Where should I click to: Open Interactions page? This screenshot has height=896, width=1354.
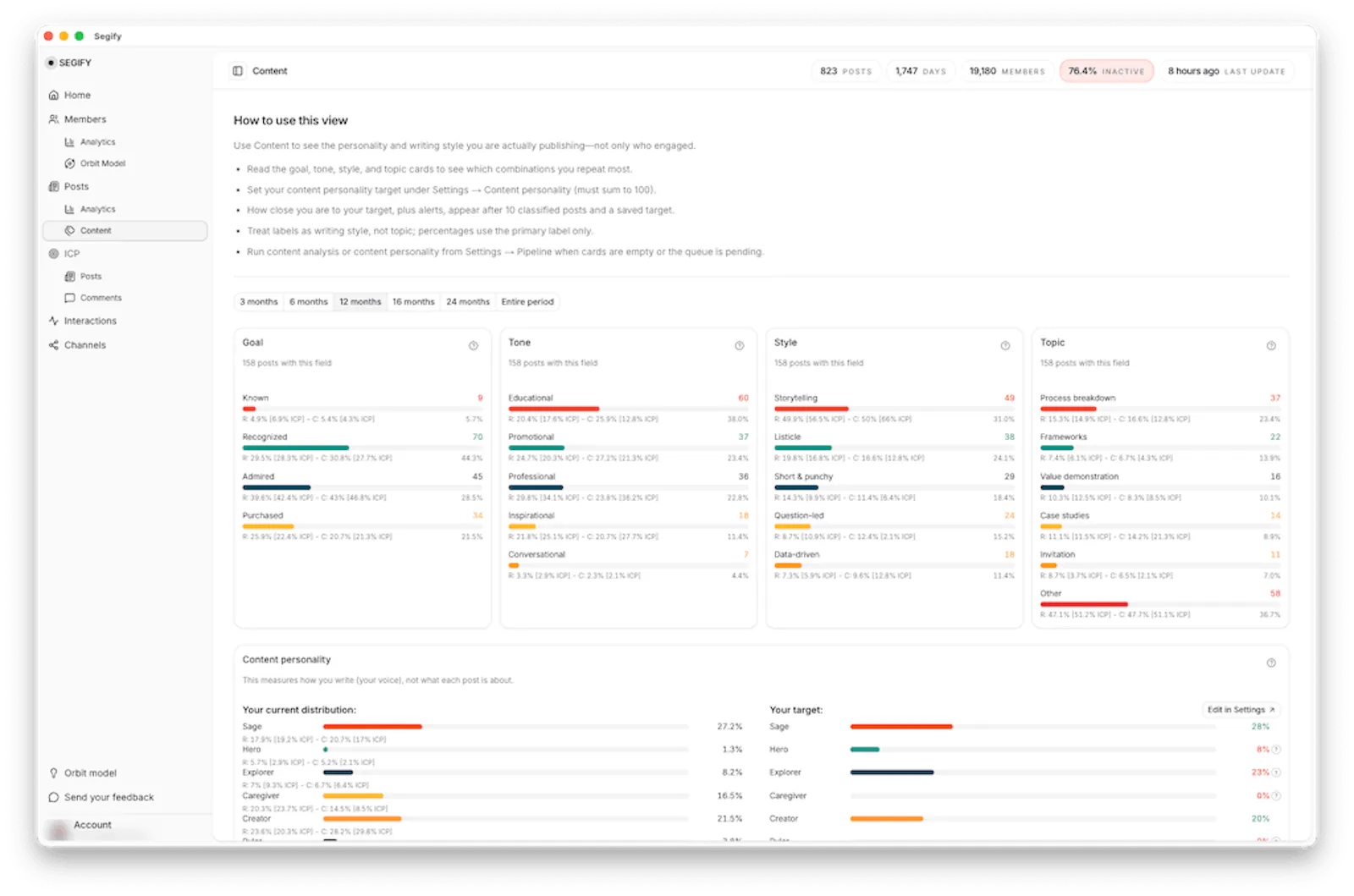90,321
